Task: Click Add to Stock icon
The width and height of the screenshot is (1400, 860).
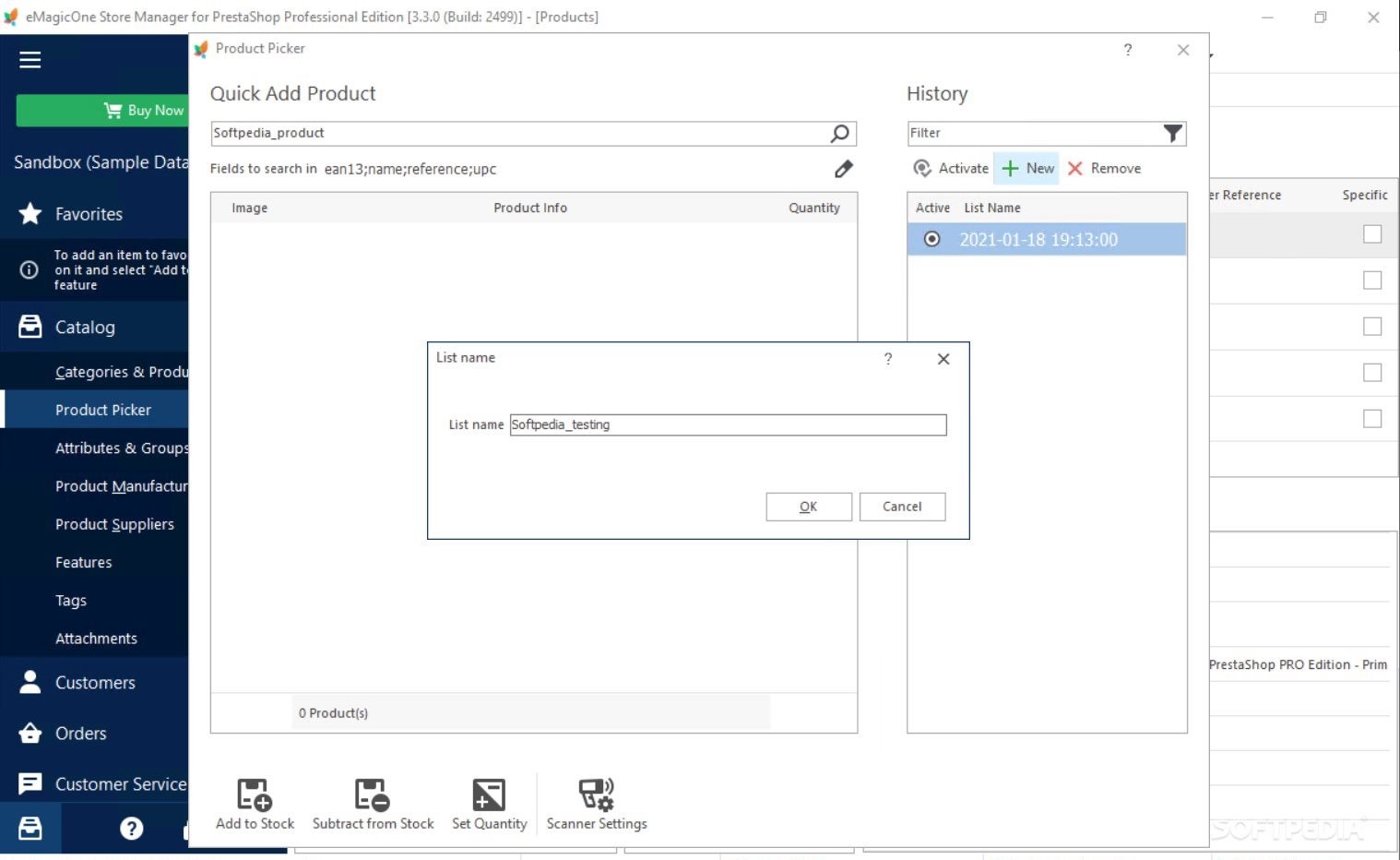Action: [x=255, y=805]
